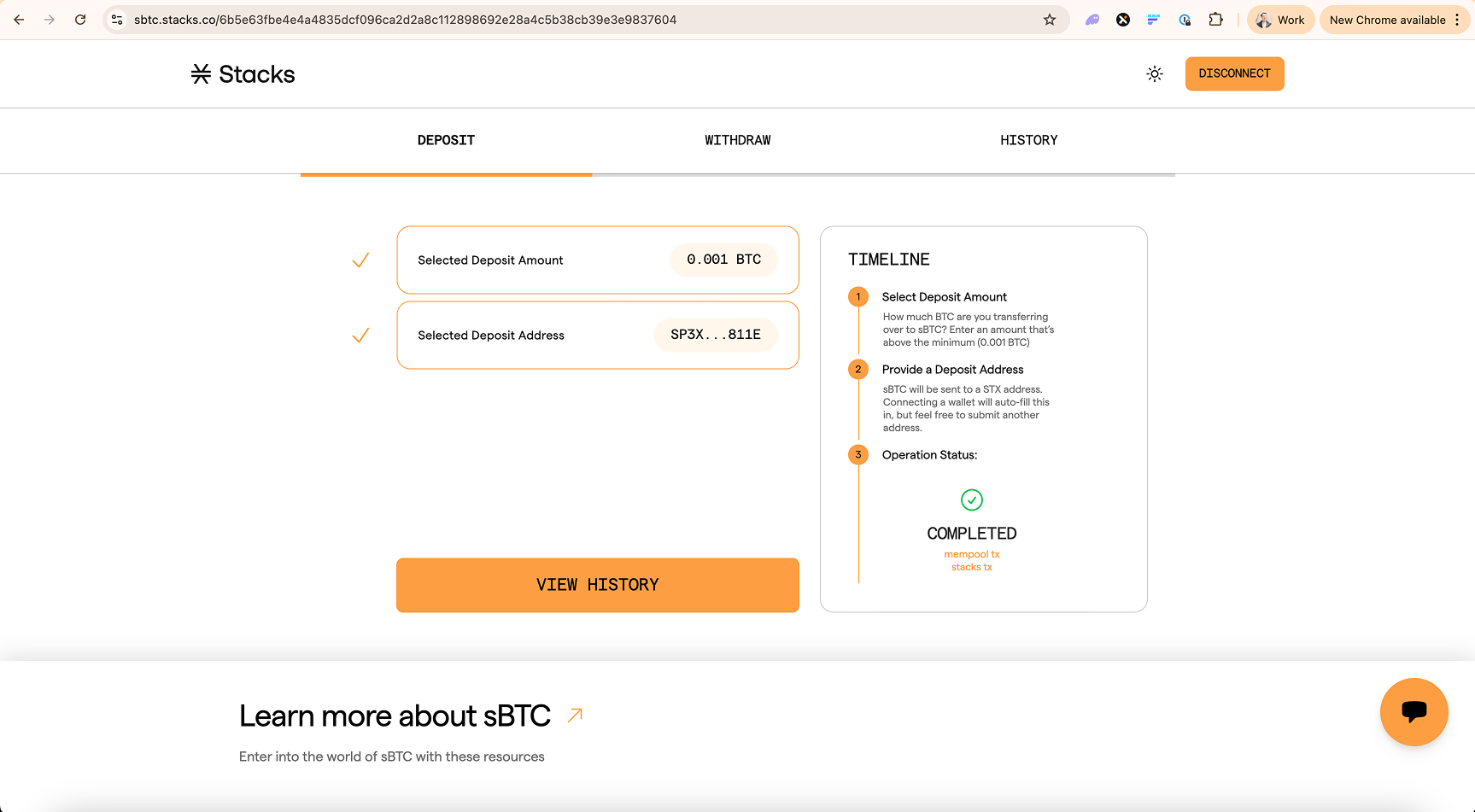Click the green completed checkmark icon
The height and width of the screenshot is (812, 1475).
972,499
